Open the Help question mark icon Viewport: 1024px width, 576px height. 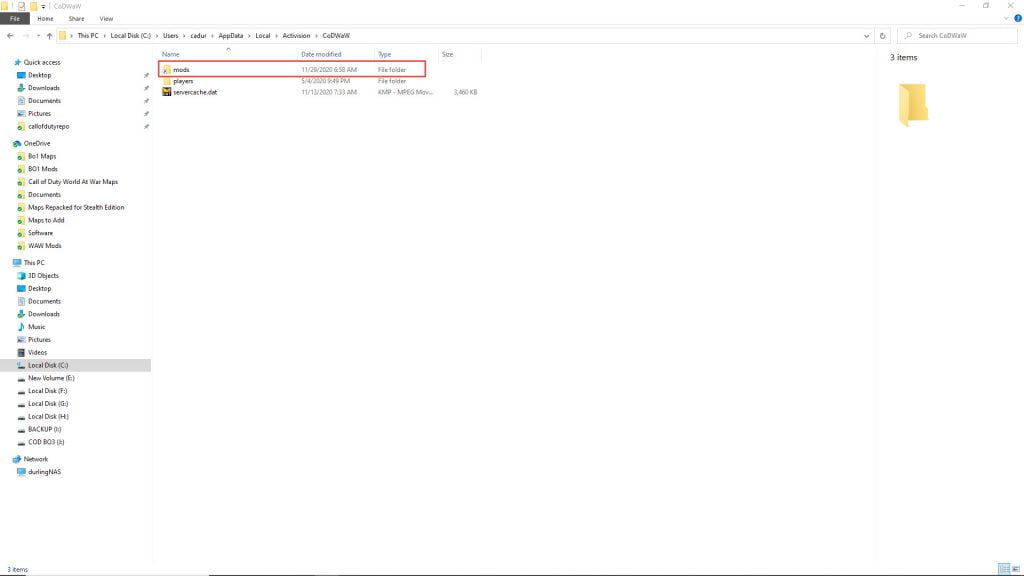pos(1017,18)
